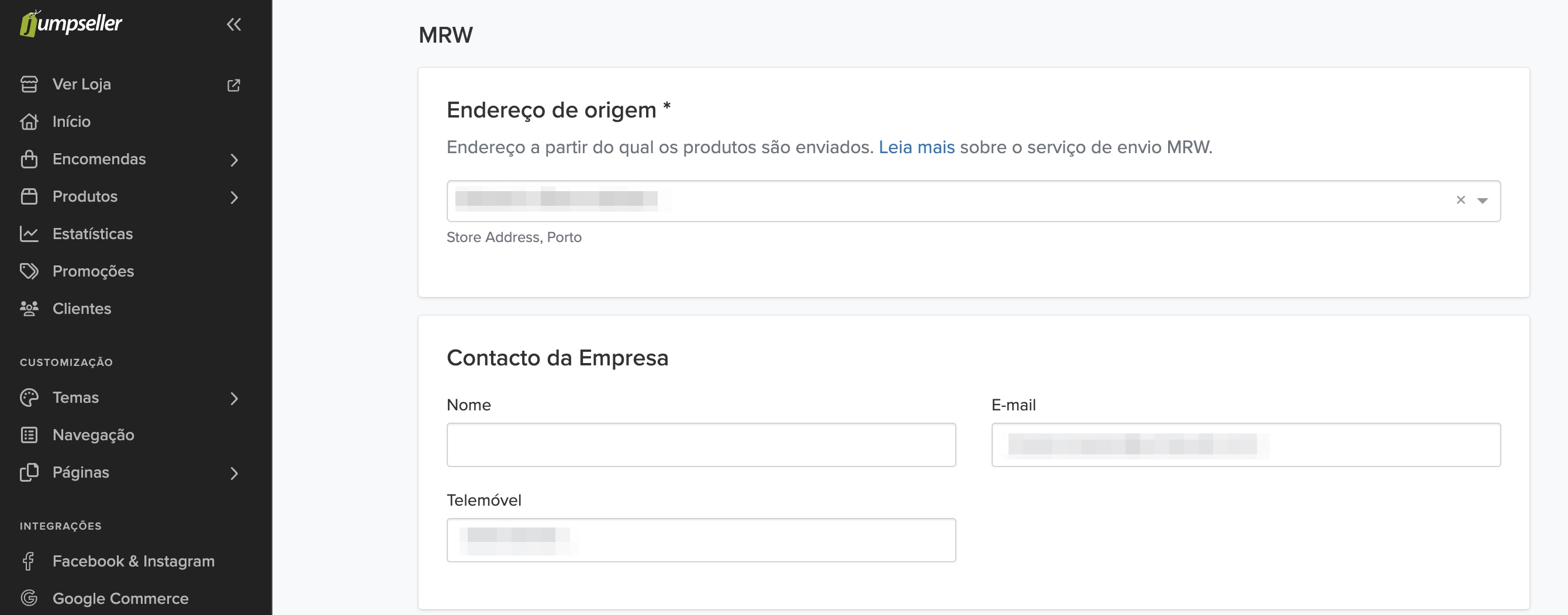Image resolution: width=1568 pixels, height=615 pixels.
Task: Click the Contacto da Empresa heading
Action: [558, 358]
